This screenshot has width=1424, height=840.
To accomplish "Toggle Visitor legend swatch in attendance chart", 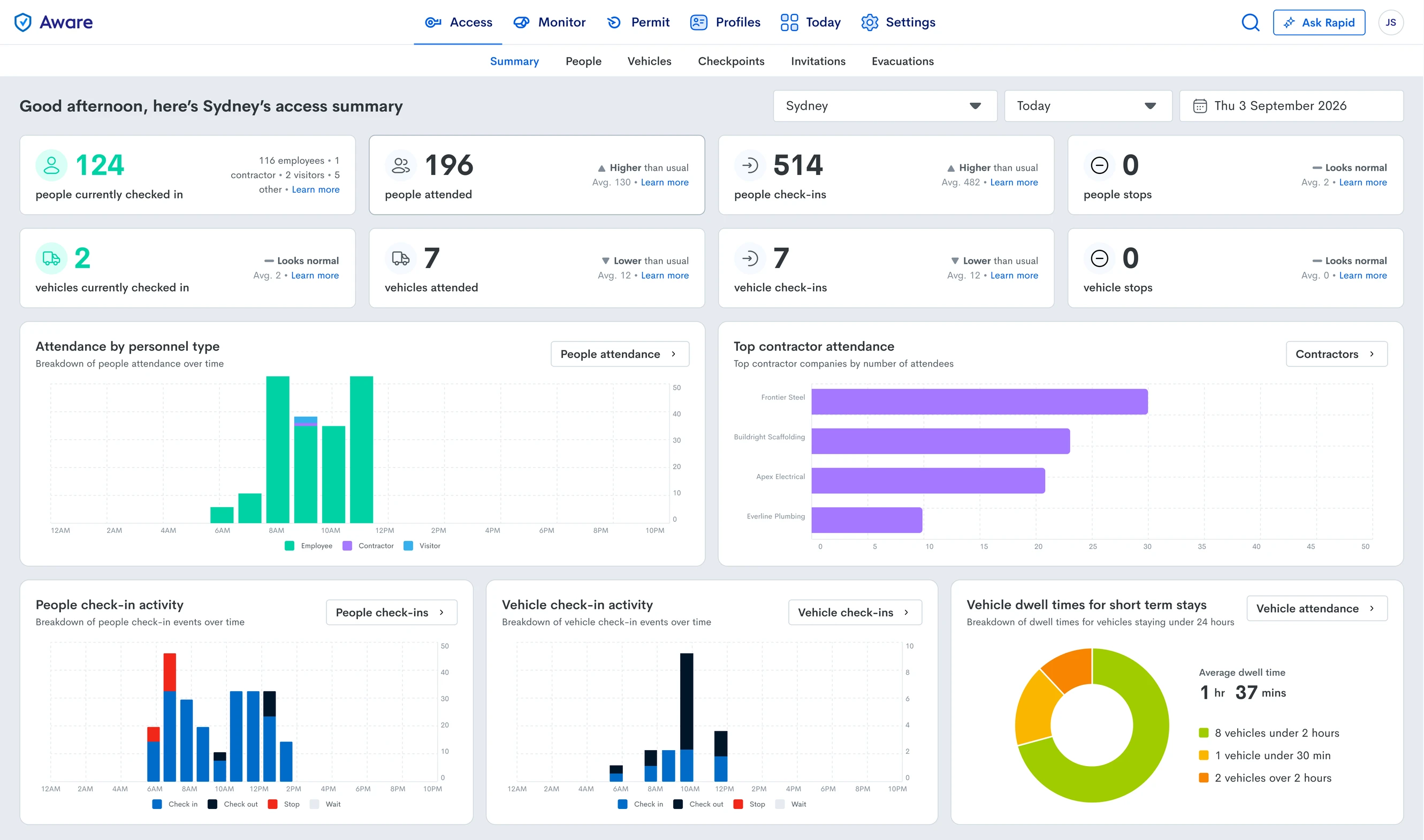I will click(x=408, y=546).
